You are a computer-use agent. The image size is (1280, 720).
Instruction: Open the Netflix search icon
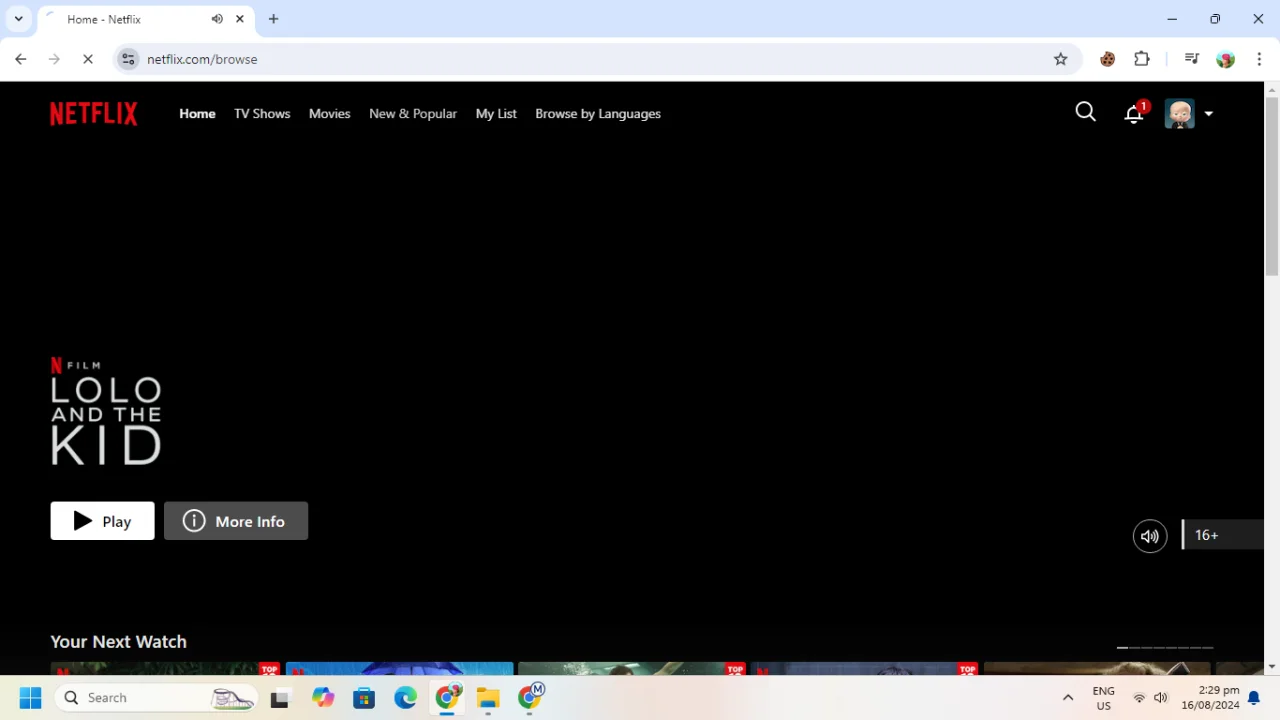1085,112
